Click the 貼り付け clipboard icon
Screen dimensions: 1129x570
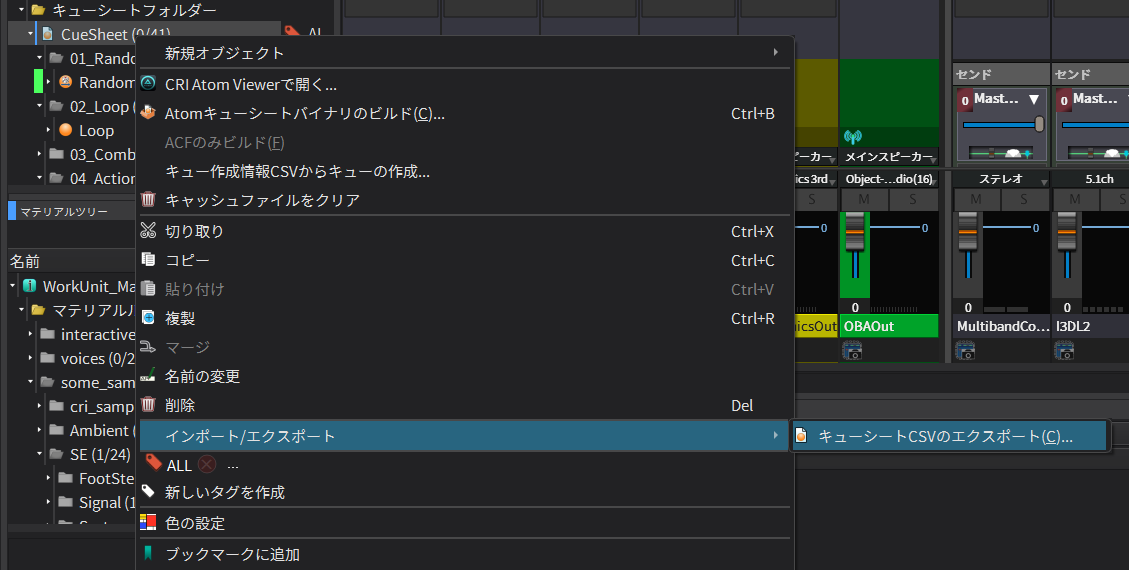pyautogui.click(x=148, y=289)
